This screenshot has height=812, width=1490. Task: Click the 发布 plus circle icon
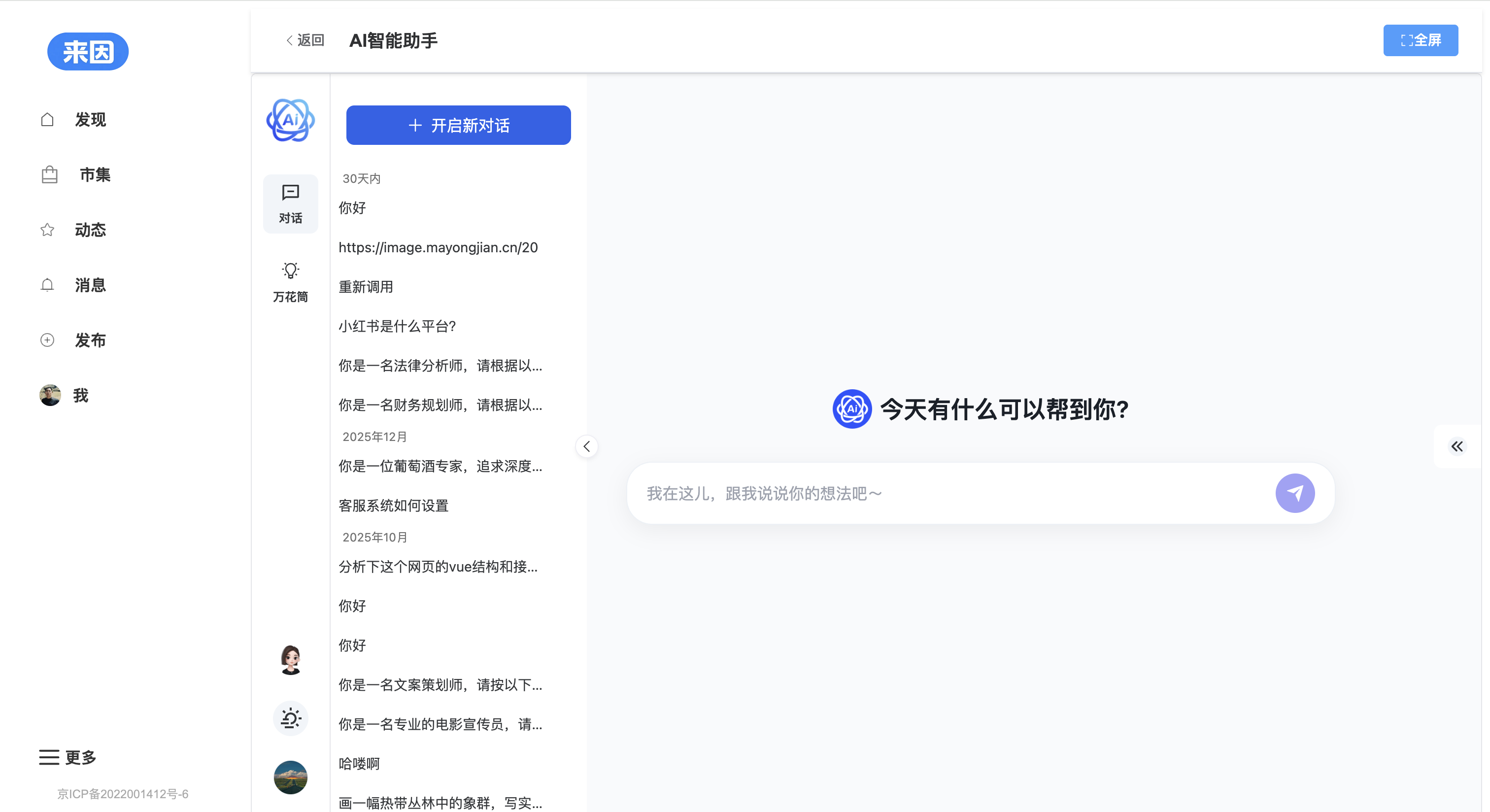pyautogui.click(x=47, y=340)
